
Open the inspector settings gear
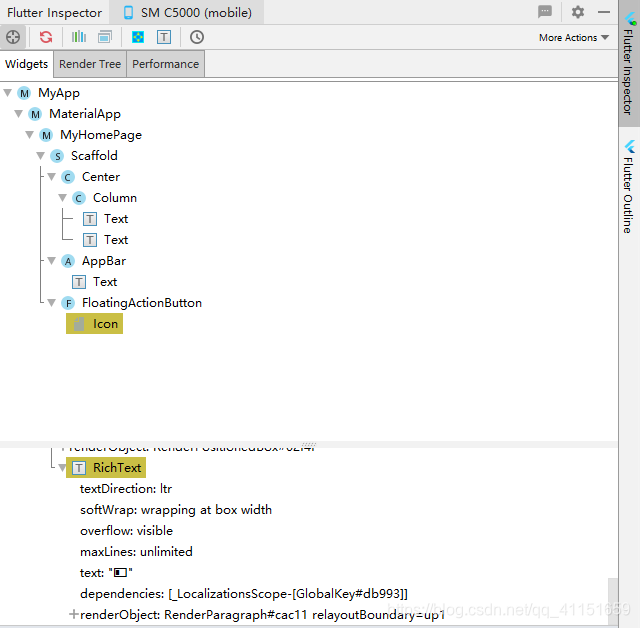tap(578, 12)
